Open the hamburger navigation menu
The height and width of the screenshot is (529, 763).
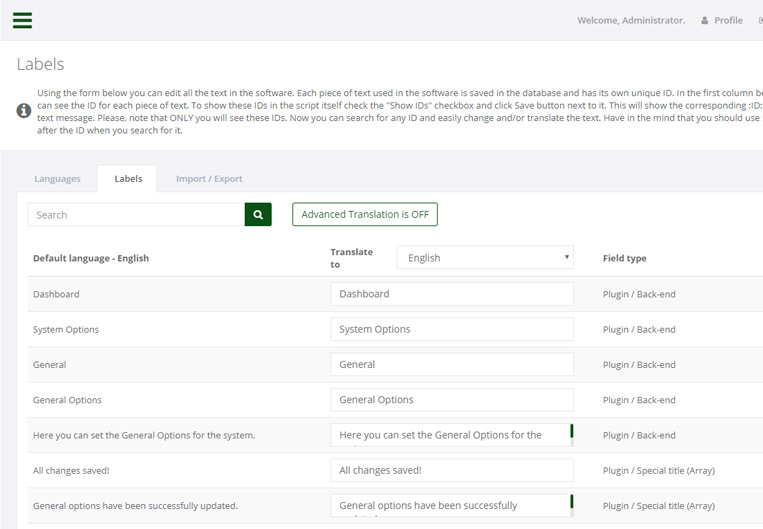tap(22, 20)
